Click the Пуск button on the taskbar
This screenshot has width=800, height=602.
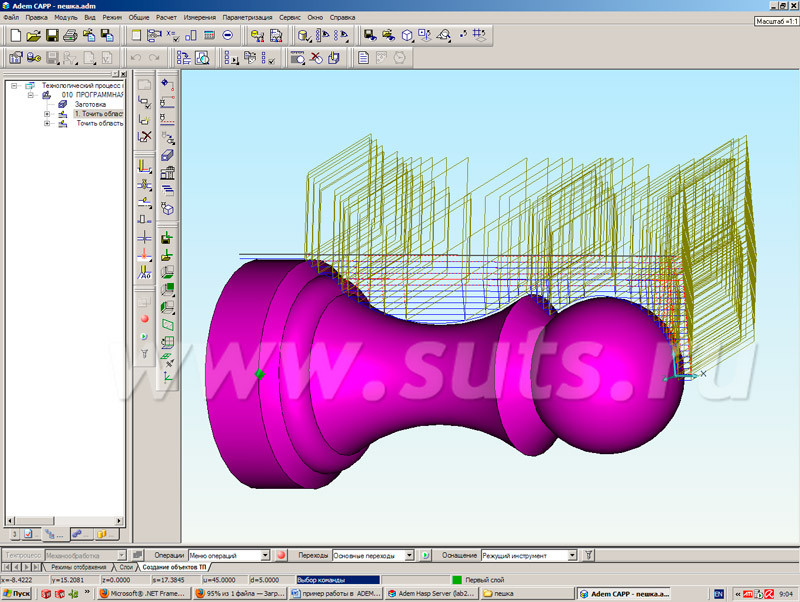pyautogui.click(x=18, y=593)
